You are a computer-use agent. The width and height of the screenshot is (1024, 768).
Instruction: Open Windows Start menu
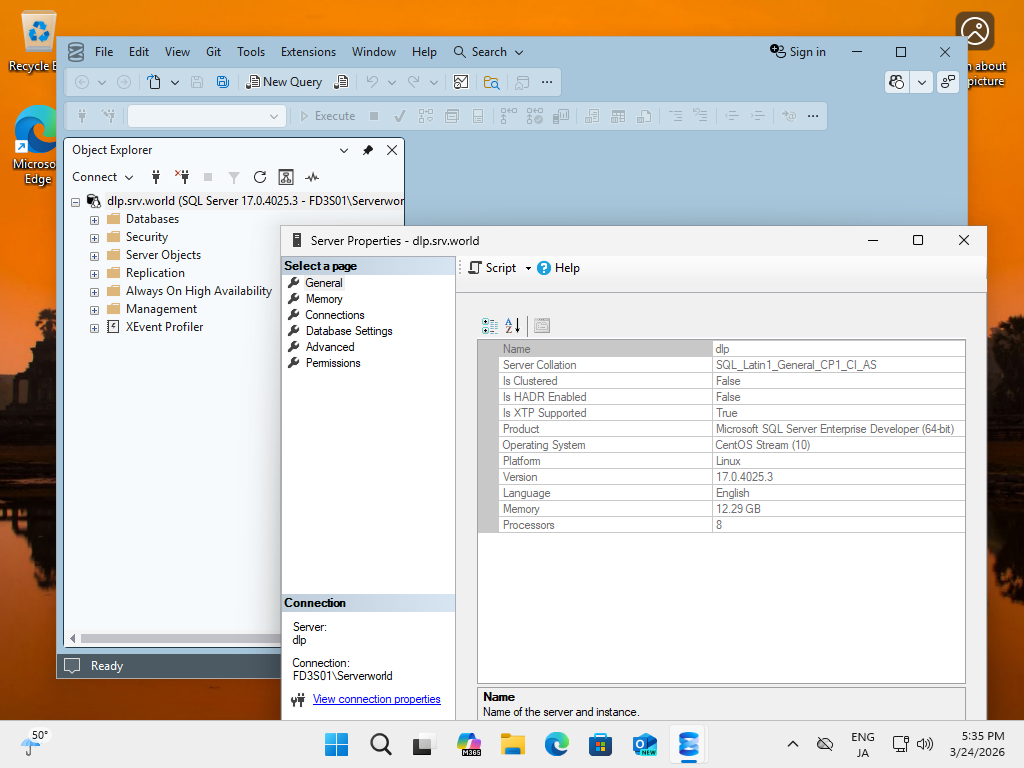coord(336,744)
